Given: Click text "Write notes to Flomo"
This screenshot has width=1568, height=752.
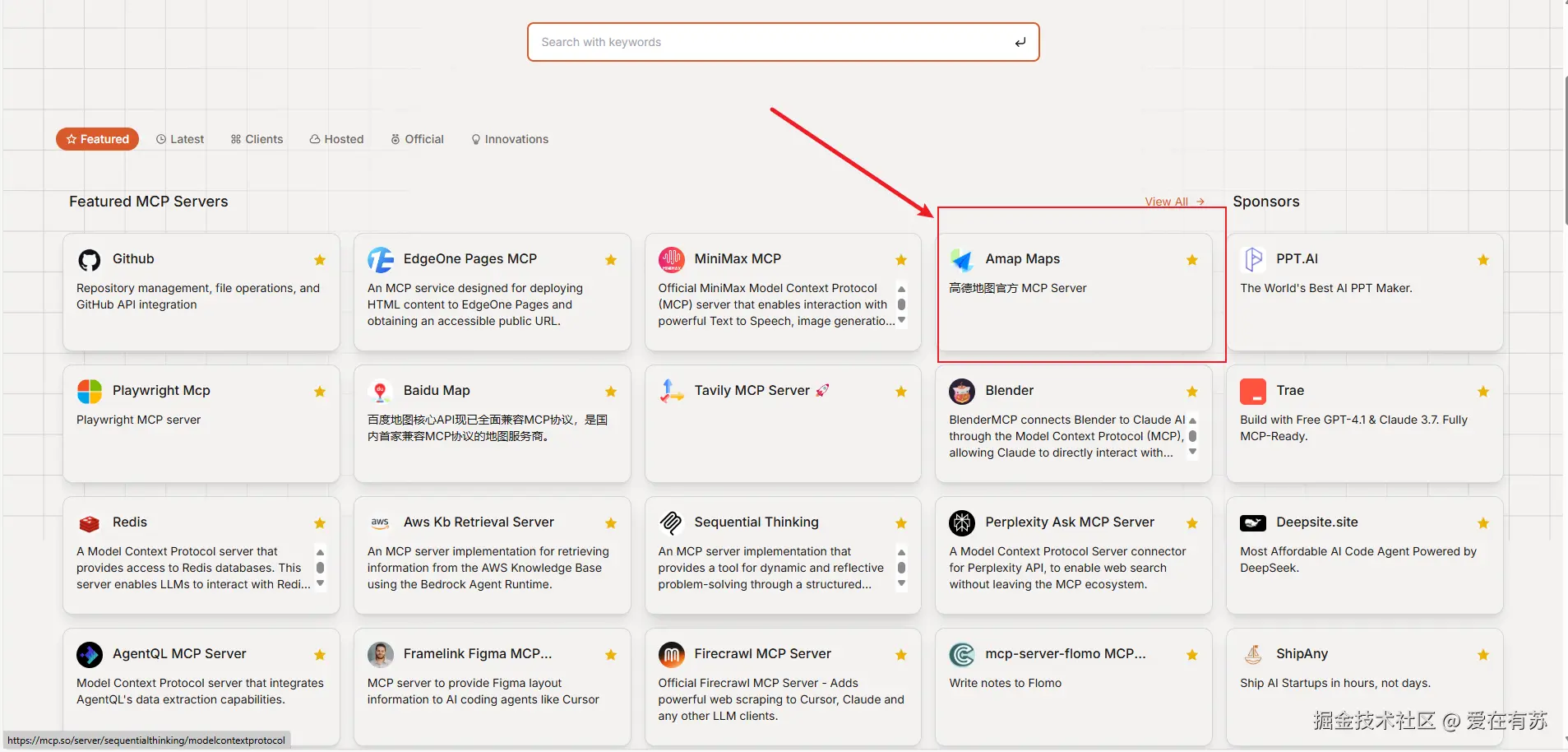Looking at the screenshot, I should [x=1006, y=683].
